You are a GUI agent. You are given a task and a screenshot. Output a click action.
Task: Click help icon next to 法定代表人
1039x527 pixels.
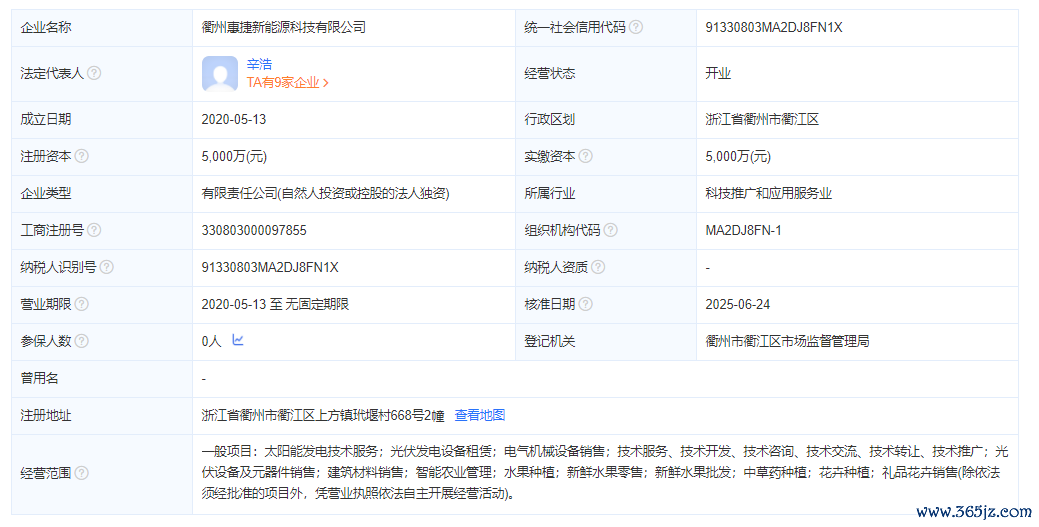click(94, 73)
